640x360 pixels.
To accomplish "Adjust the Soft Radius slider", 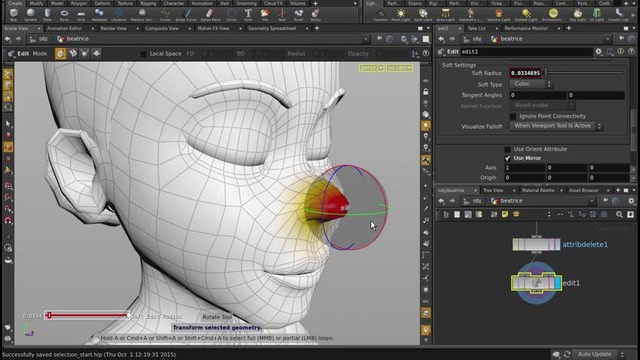I will (x=585, y=73).
